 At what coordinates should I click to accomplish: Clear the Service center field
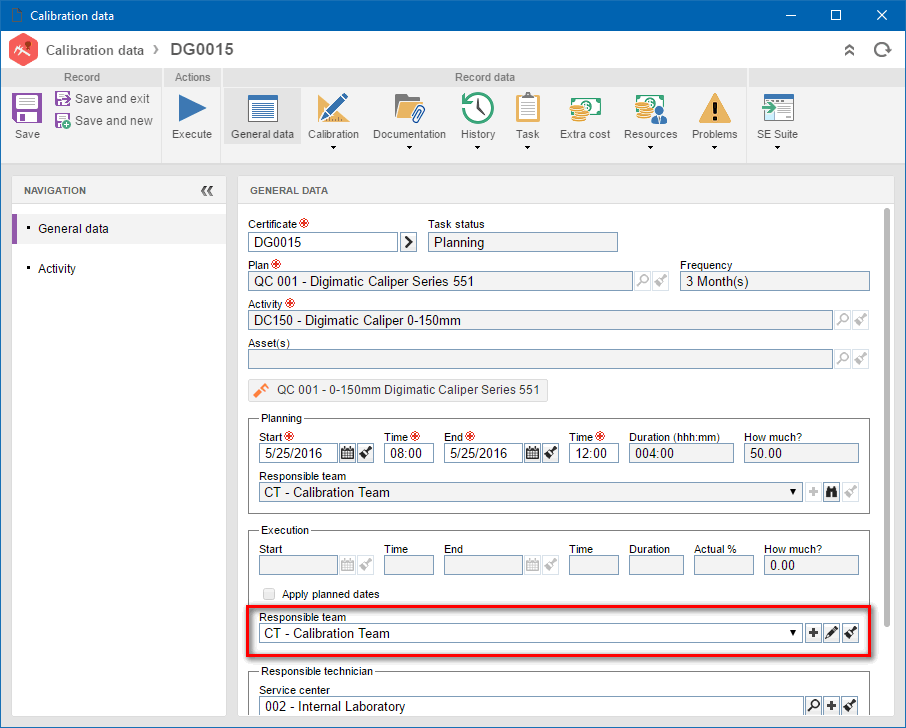point(850,705)
